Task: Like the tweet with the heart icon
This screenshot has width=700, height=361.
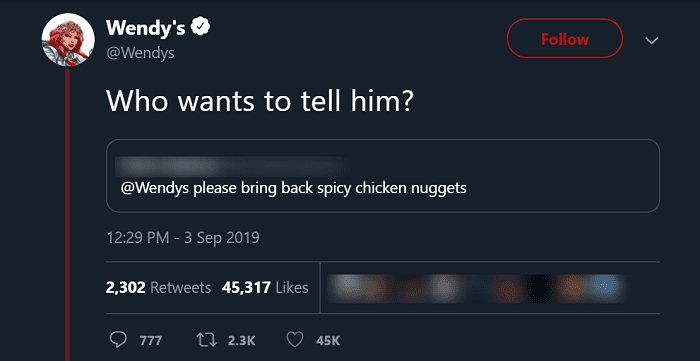Action: pyautogui.click(x=295, y=340)
